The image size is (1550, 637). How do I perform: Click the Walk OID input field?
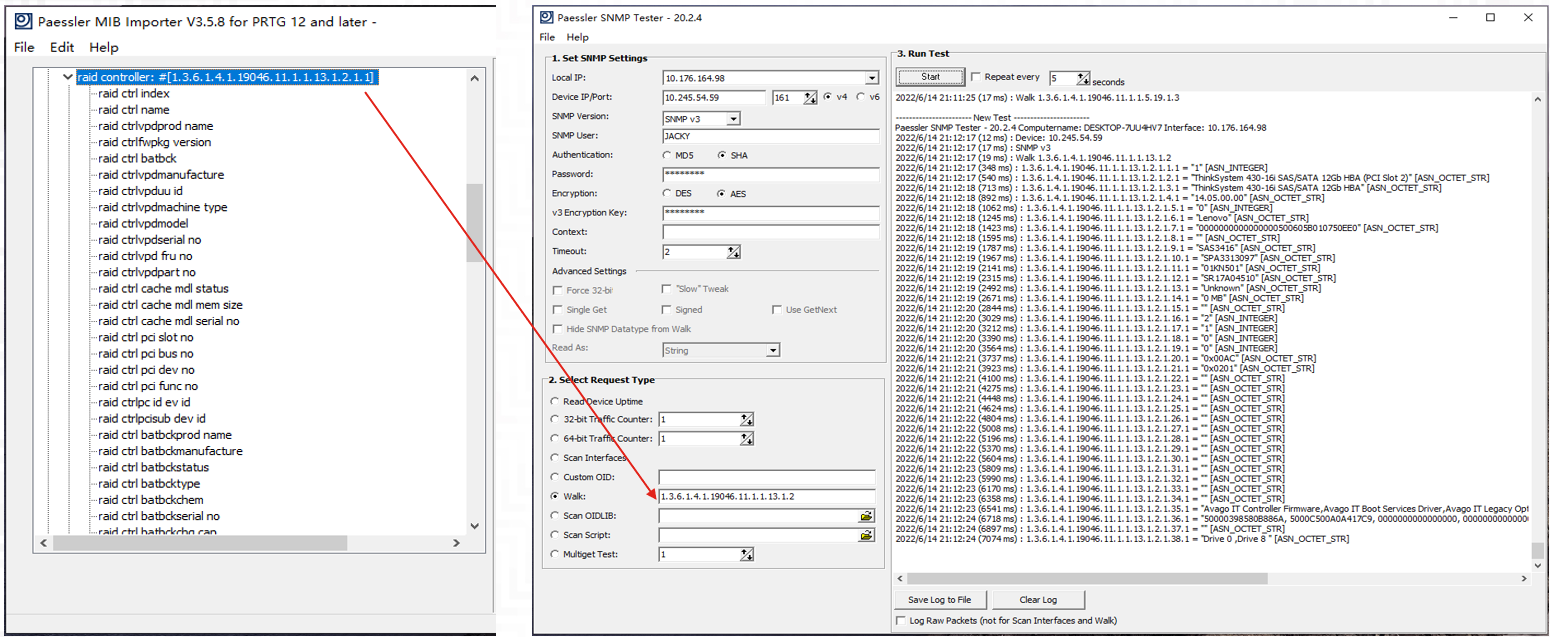(x=767, y=497)
